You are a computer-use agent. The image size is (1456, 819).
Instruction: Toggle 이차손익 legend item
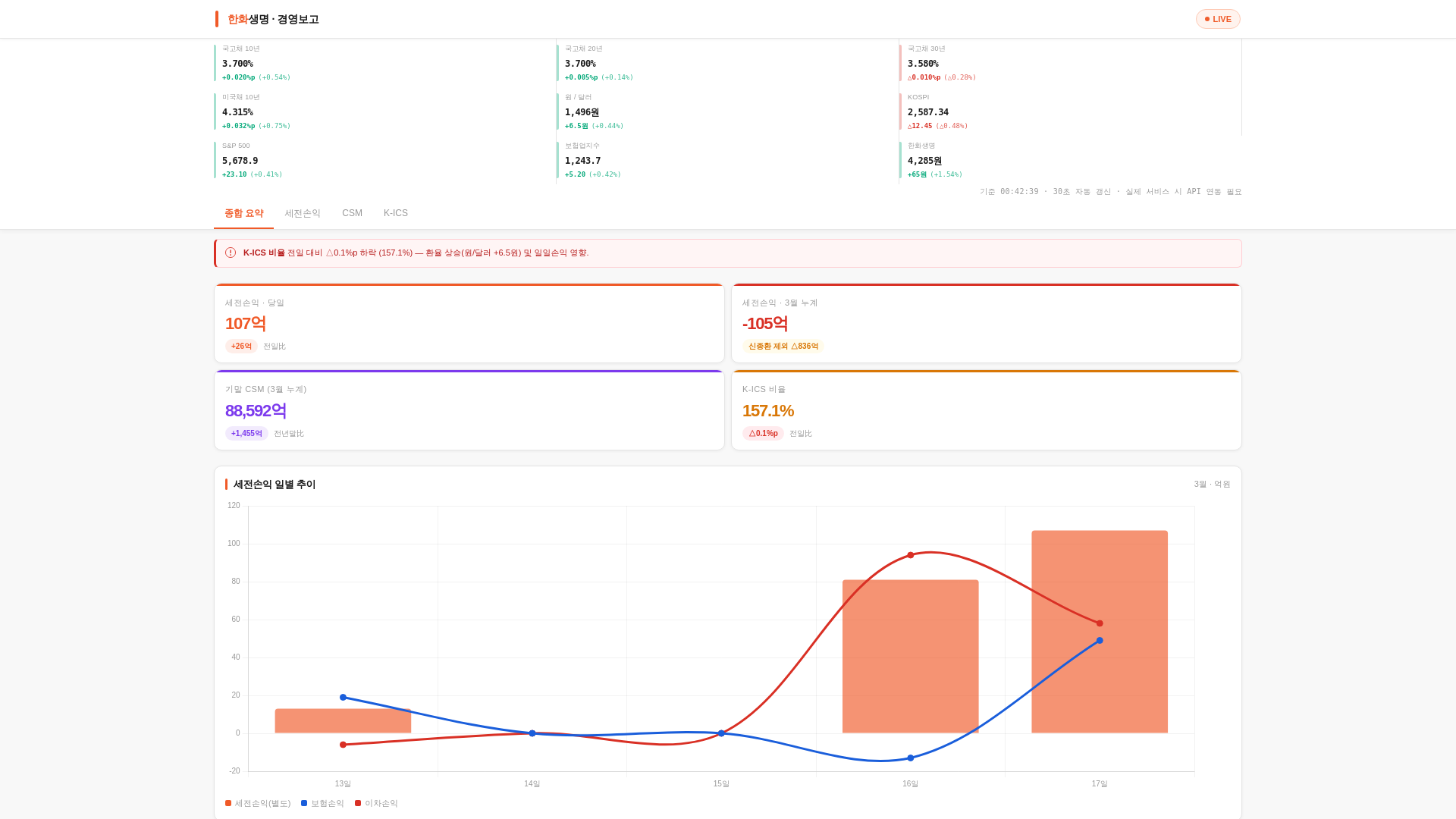click(376, 803)
